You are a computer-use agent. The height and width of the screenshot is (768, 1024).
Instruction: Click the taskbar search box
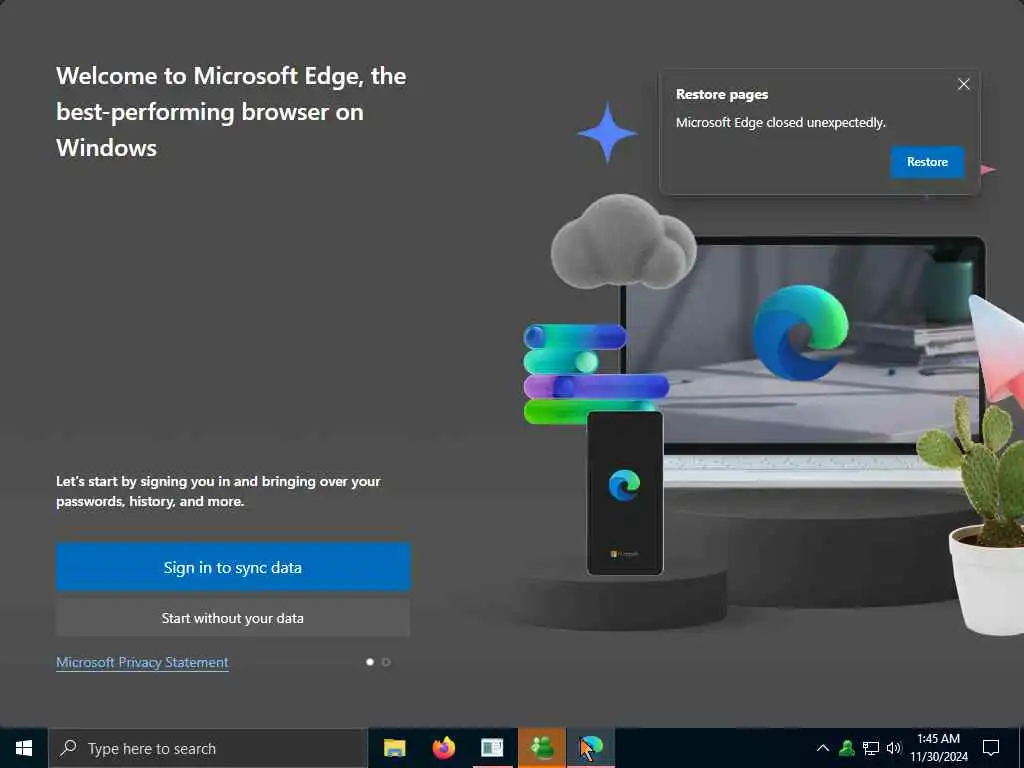coord(208,748)
